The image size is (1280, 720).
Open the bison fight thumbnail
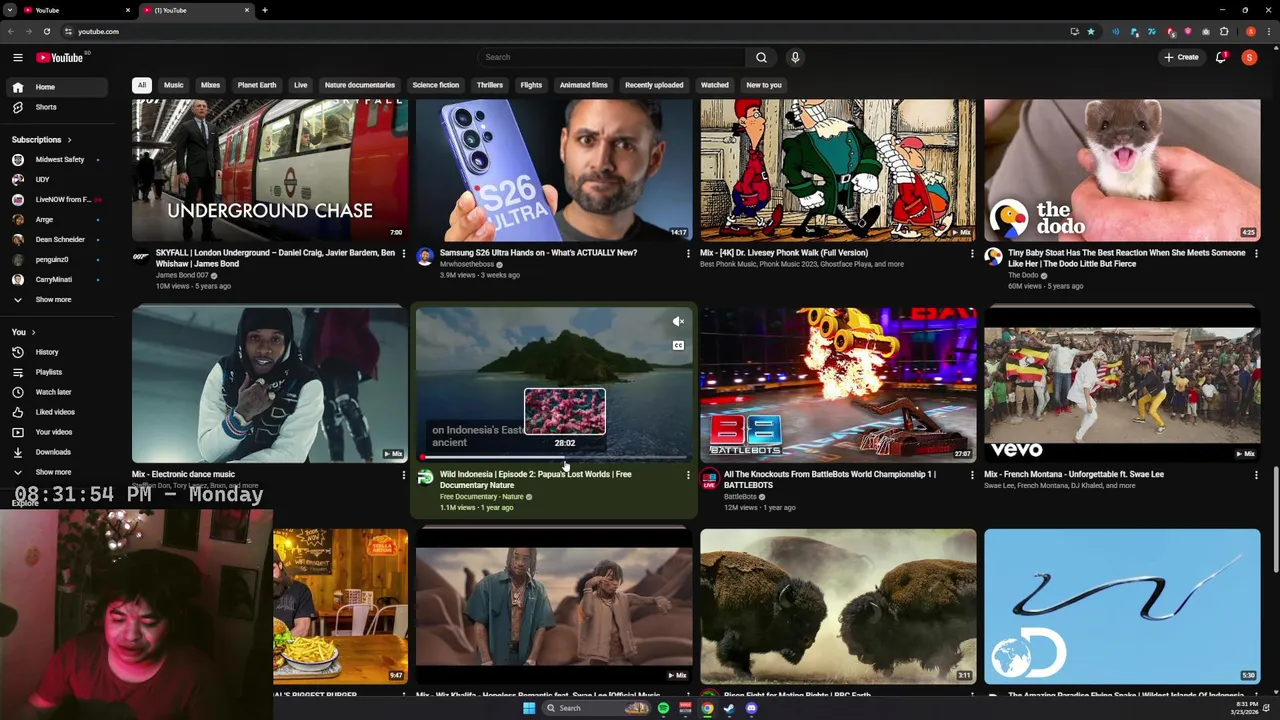[838, 606]
